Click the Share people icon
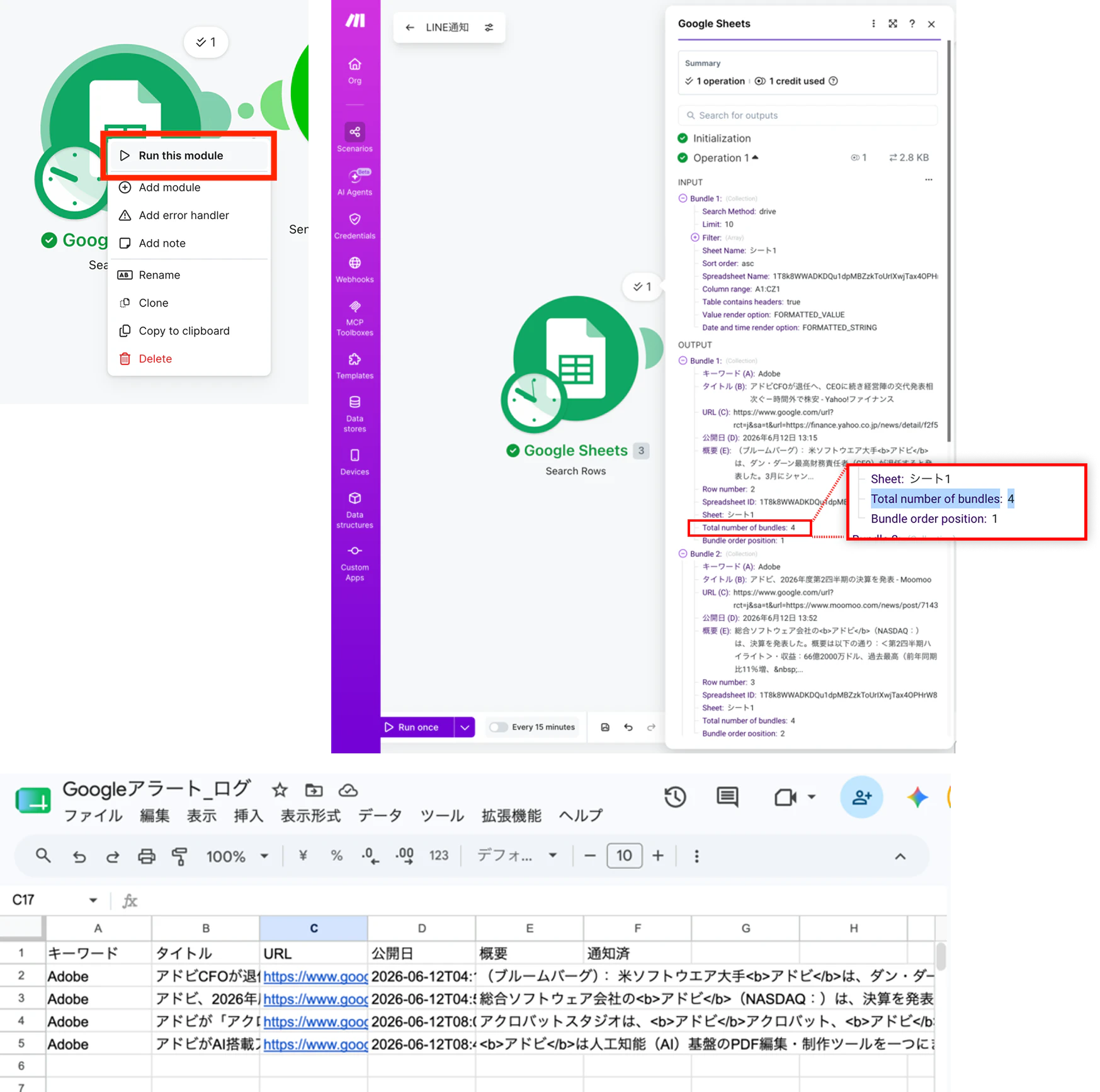The height and width of the screenshot is (1092, 1100). click(x=861, y=797)
